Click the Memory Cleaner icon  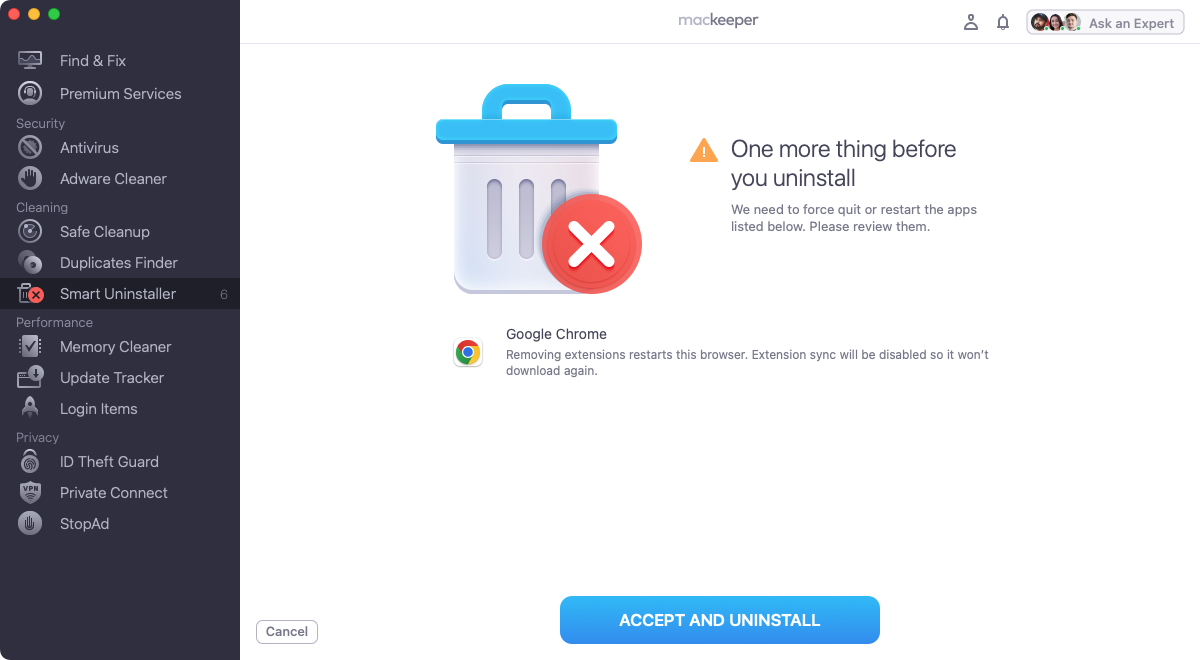30,347
